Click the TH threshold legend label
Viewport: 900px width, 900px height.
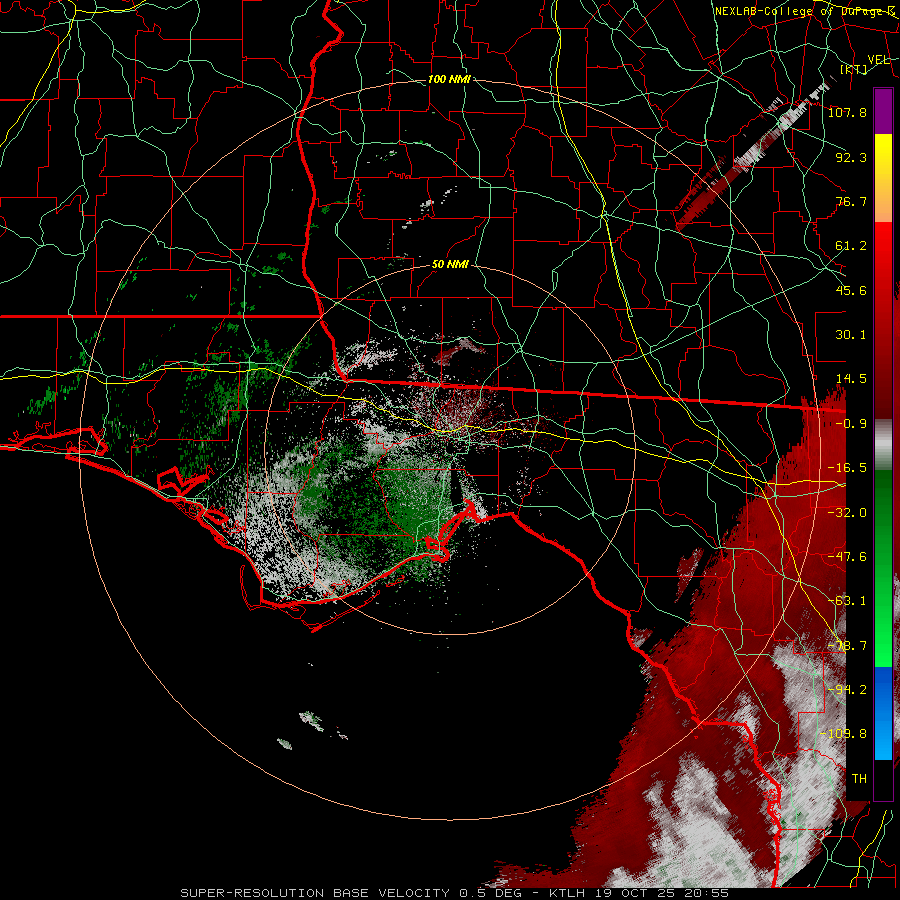coord(859,779)
